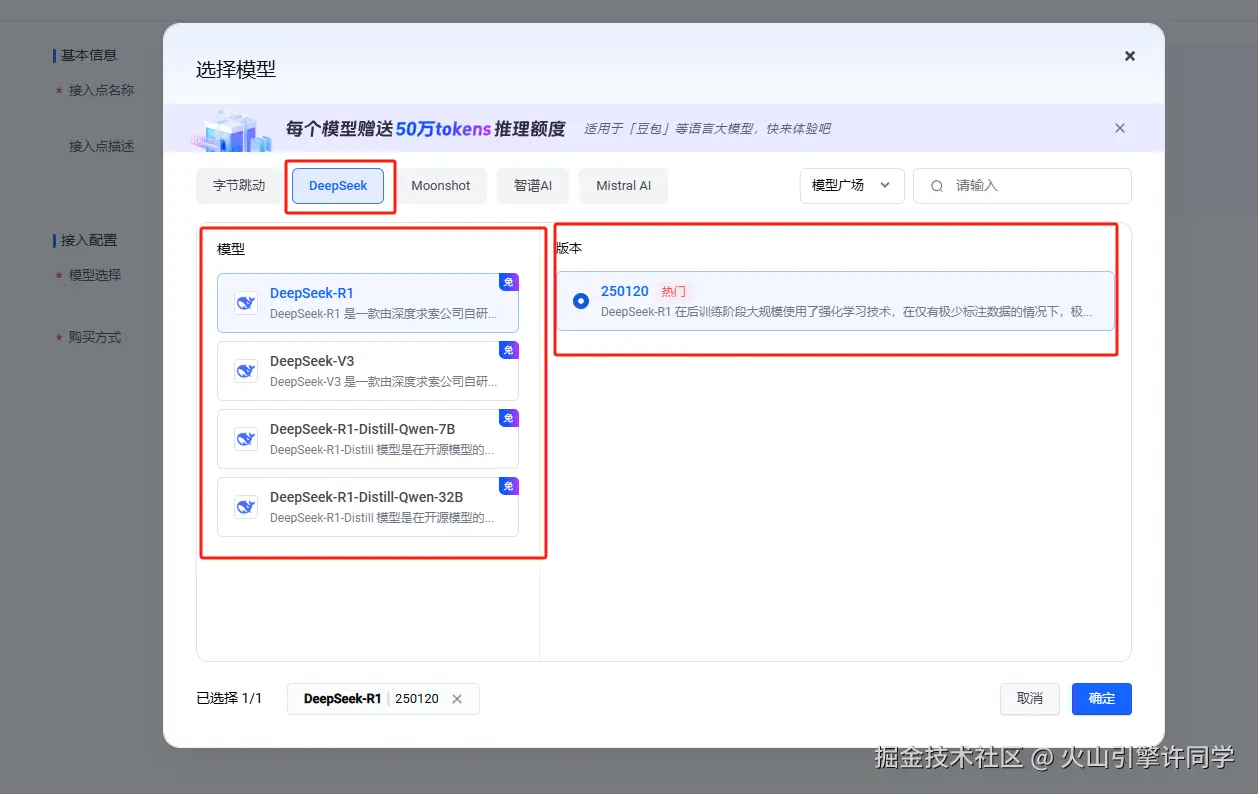Click 模型选择 label in background page

coord(95,275)
